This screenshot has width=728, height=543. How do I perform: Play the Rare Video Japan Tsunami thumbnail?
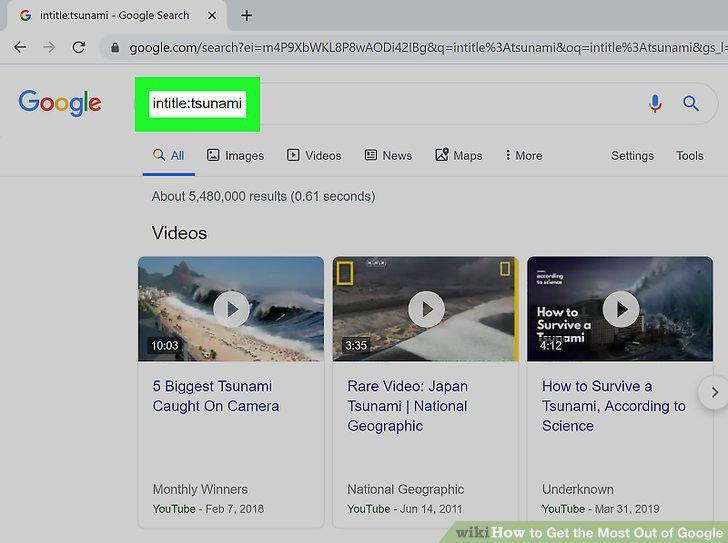(x=426, y=309)
